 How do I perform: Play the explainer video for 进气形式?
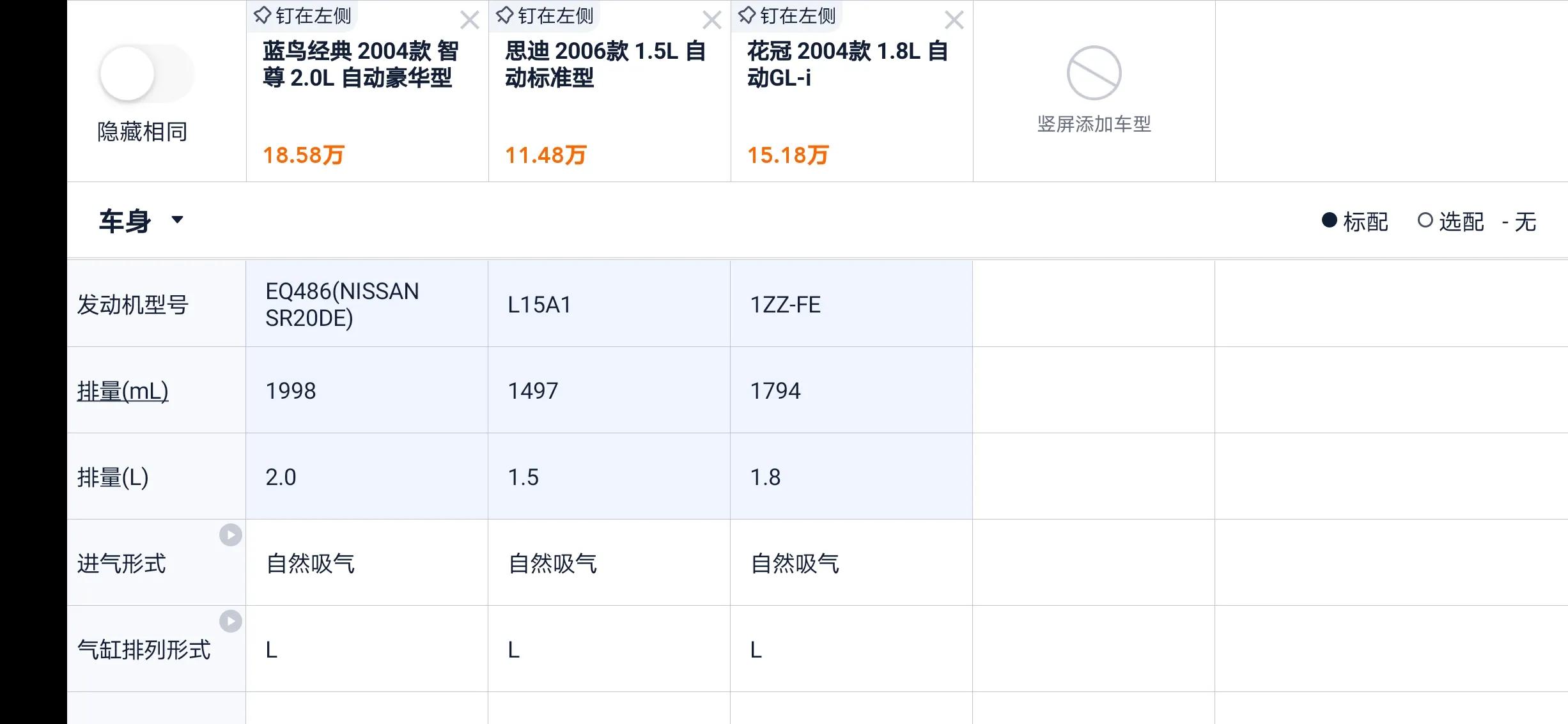coord(231,536)
